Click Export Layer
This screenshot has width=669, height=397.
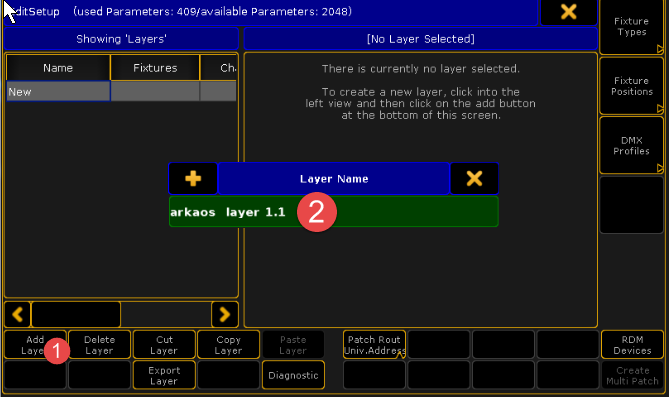164,375
